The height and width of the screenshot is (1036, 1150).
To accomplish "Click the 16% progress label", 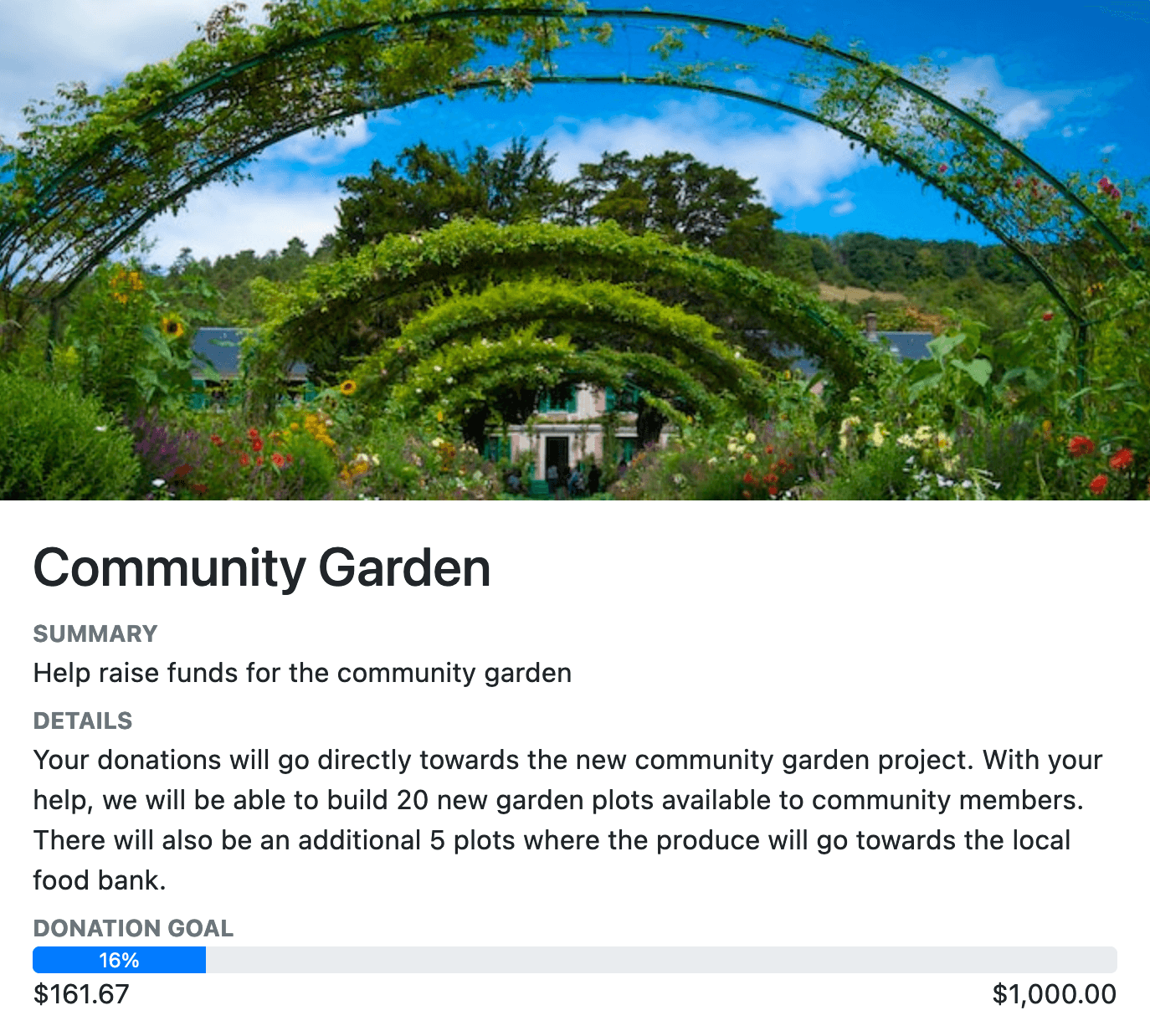I will click(x=119, y=960).
